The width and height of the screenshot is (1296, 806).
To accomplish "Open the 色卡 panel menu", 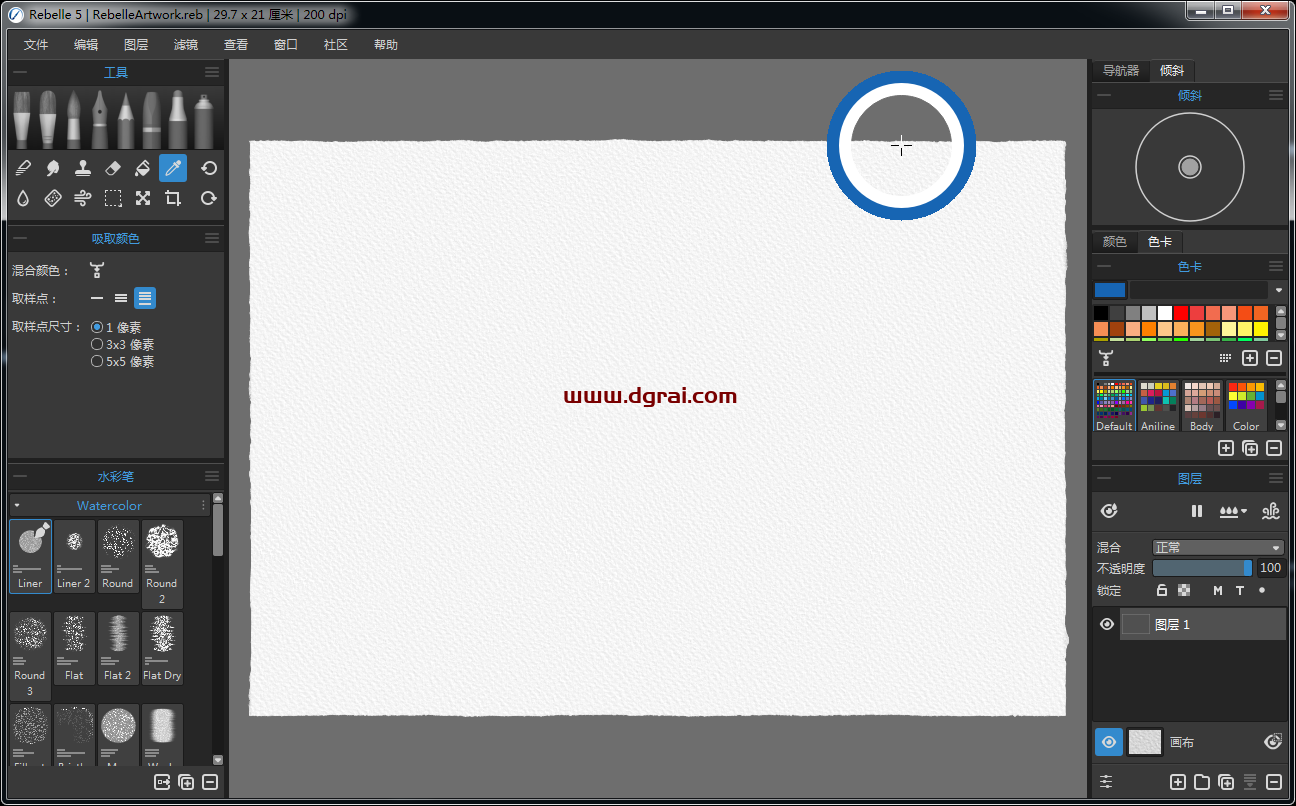I will coord(1276,266).
